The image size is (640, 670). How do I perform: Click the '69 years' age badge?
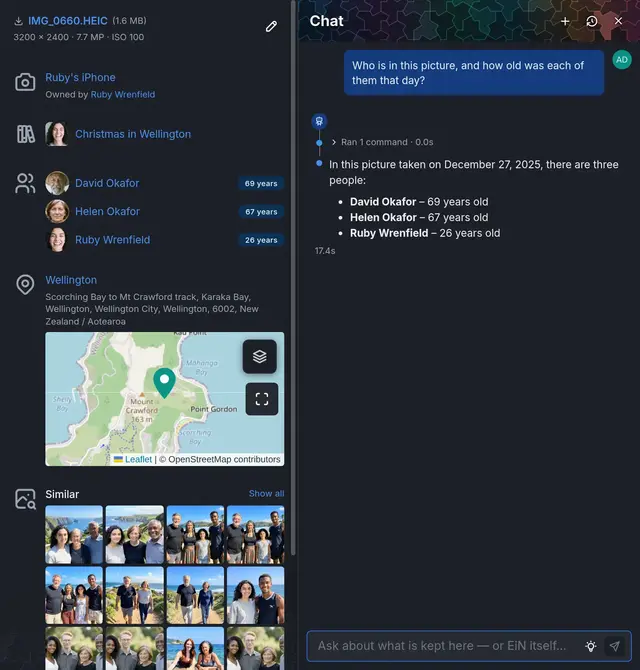[x=261, y=184]
